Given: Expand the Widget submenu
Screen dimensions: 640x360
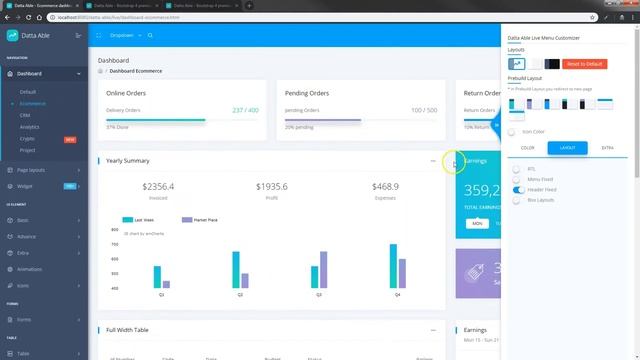Looking at the screenshot, I should [79, 187].
